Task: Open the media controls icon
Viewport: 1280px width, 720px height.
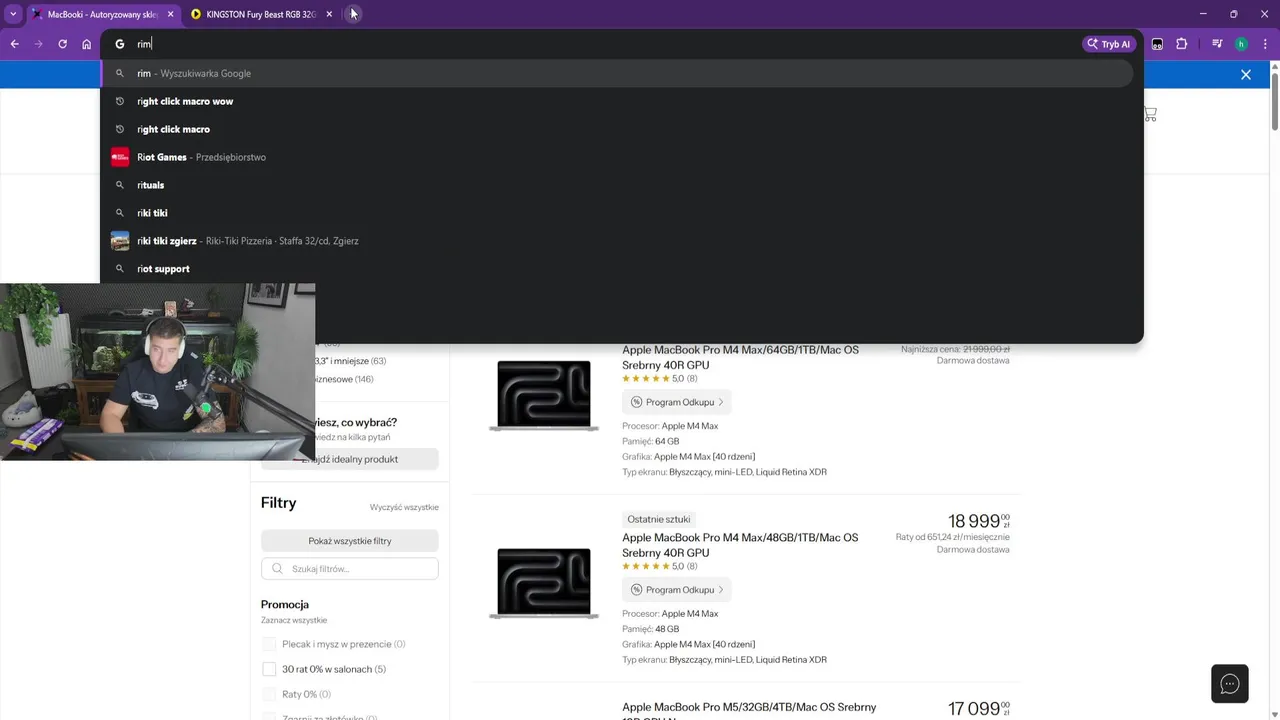Action: (1217, 44)
